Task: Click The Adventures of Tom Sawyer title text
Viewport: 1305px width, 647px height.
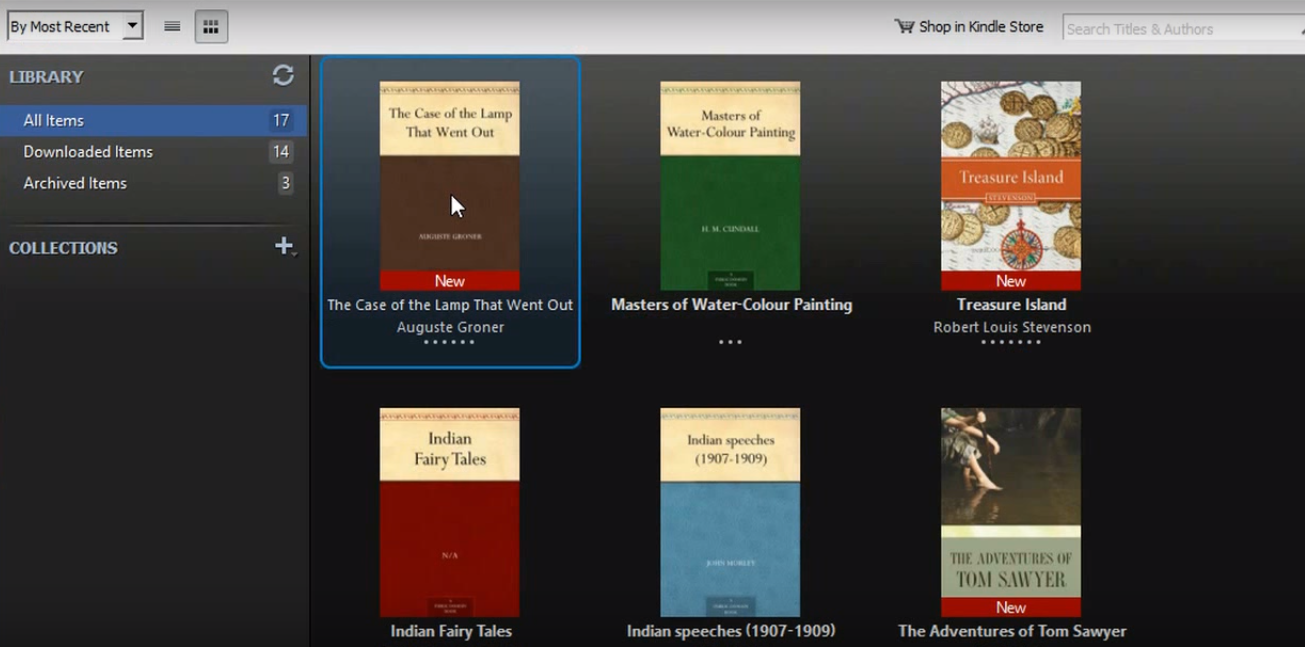Action: tap(1012, 631)
